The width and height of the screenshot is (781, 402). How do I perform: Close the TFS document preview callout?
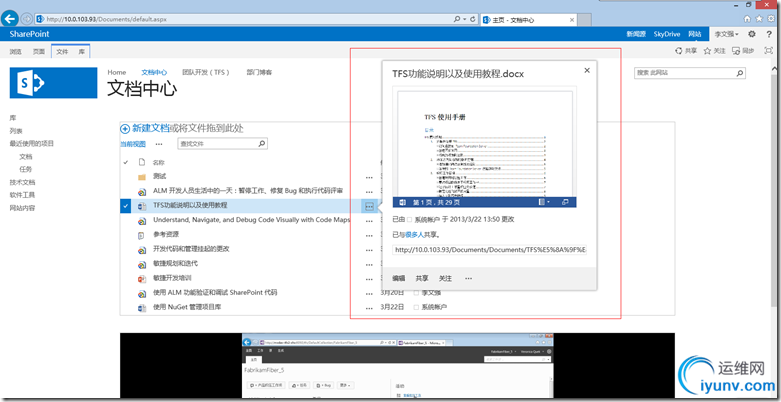click(587, 70)
